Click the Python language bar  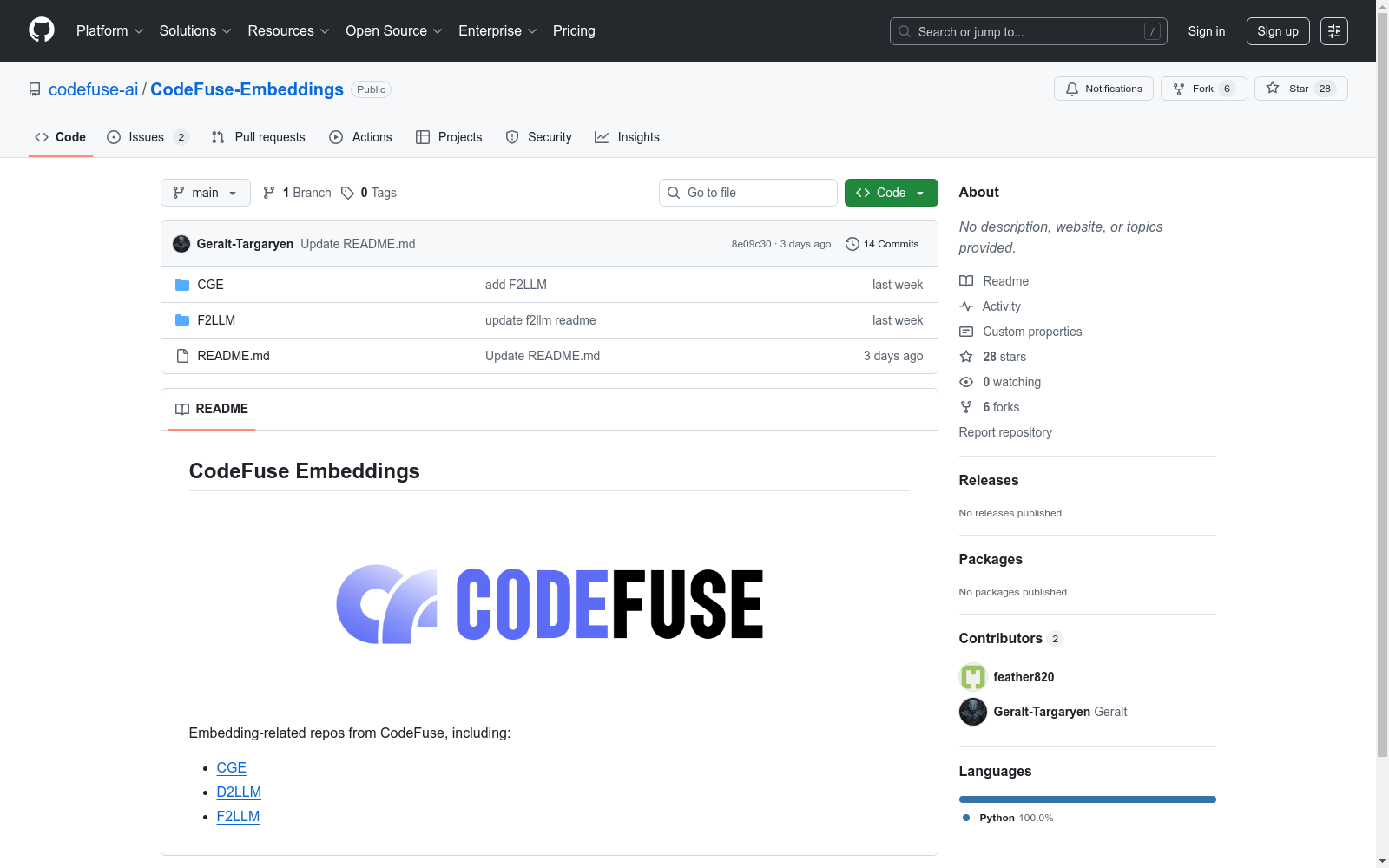(1088, 799)
